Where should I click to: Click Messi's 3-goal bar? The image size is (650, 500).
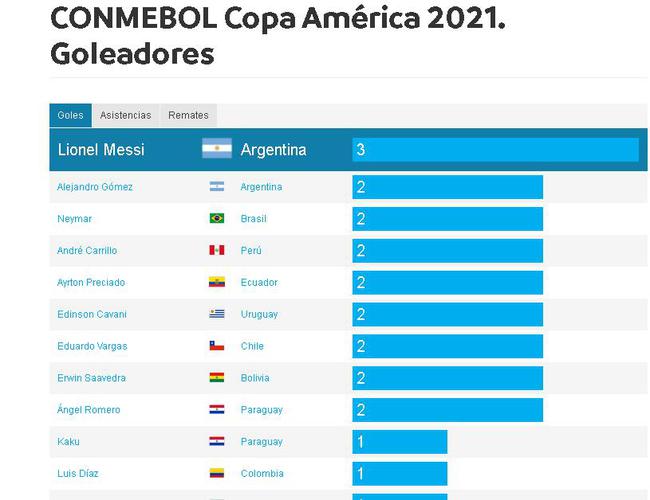point(495,149)
